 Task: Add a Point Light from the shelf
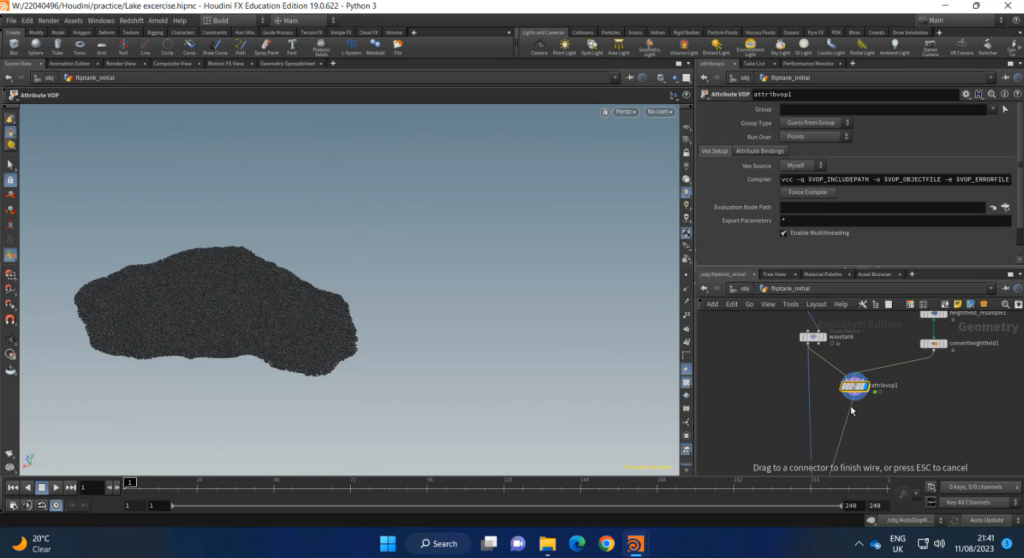[x=567, y=46]
